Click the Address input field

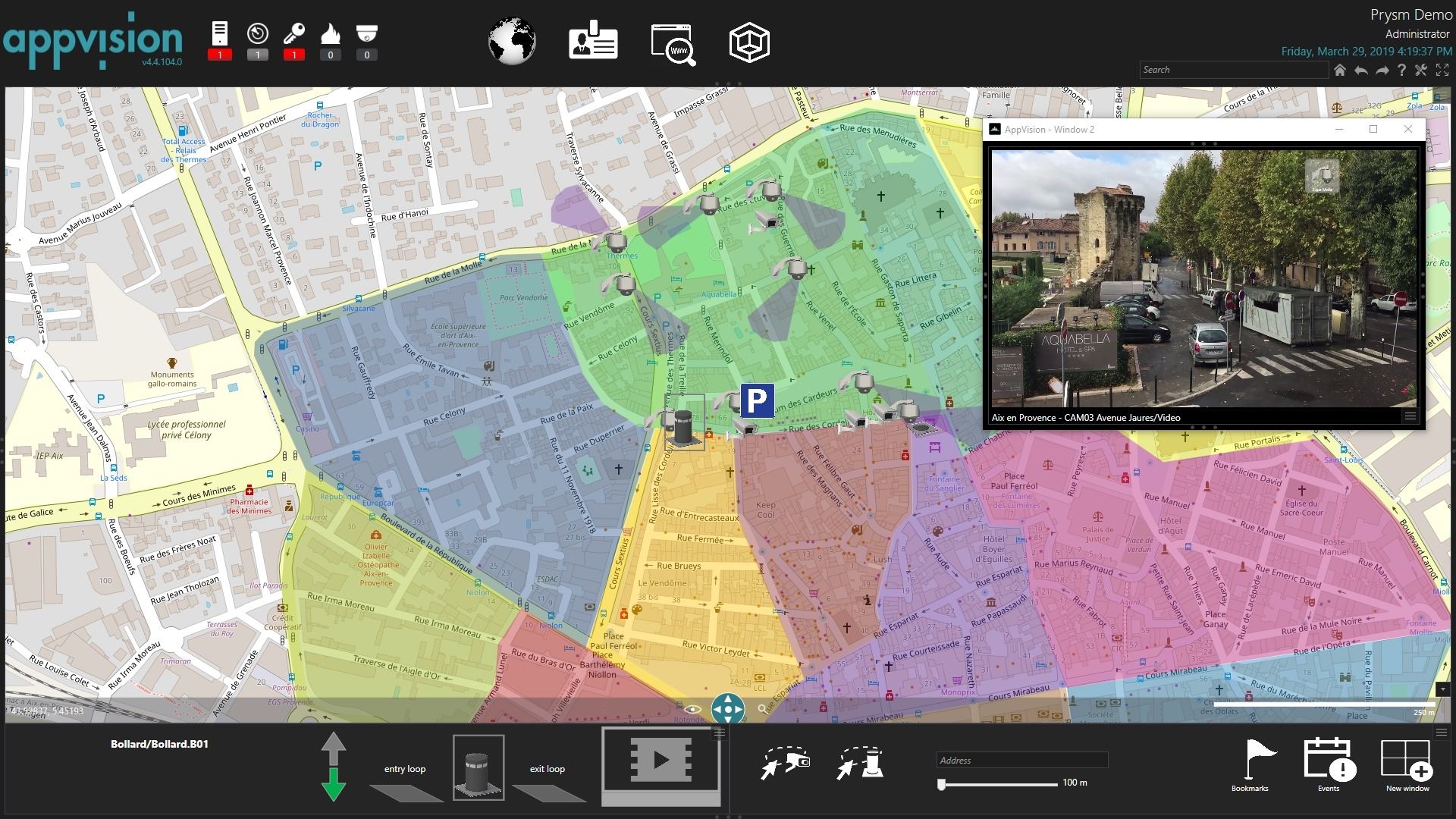[x=1022, y=760]
